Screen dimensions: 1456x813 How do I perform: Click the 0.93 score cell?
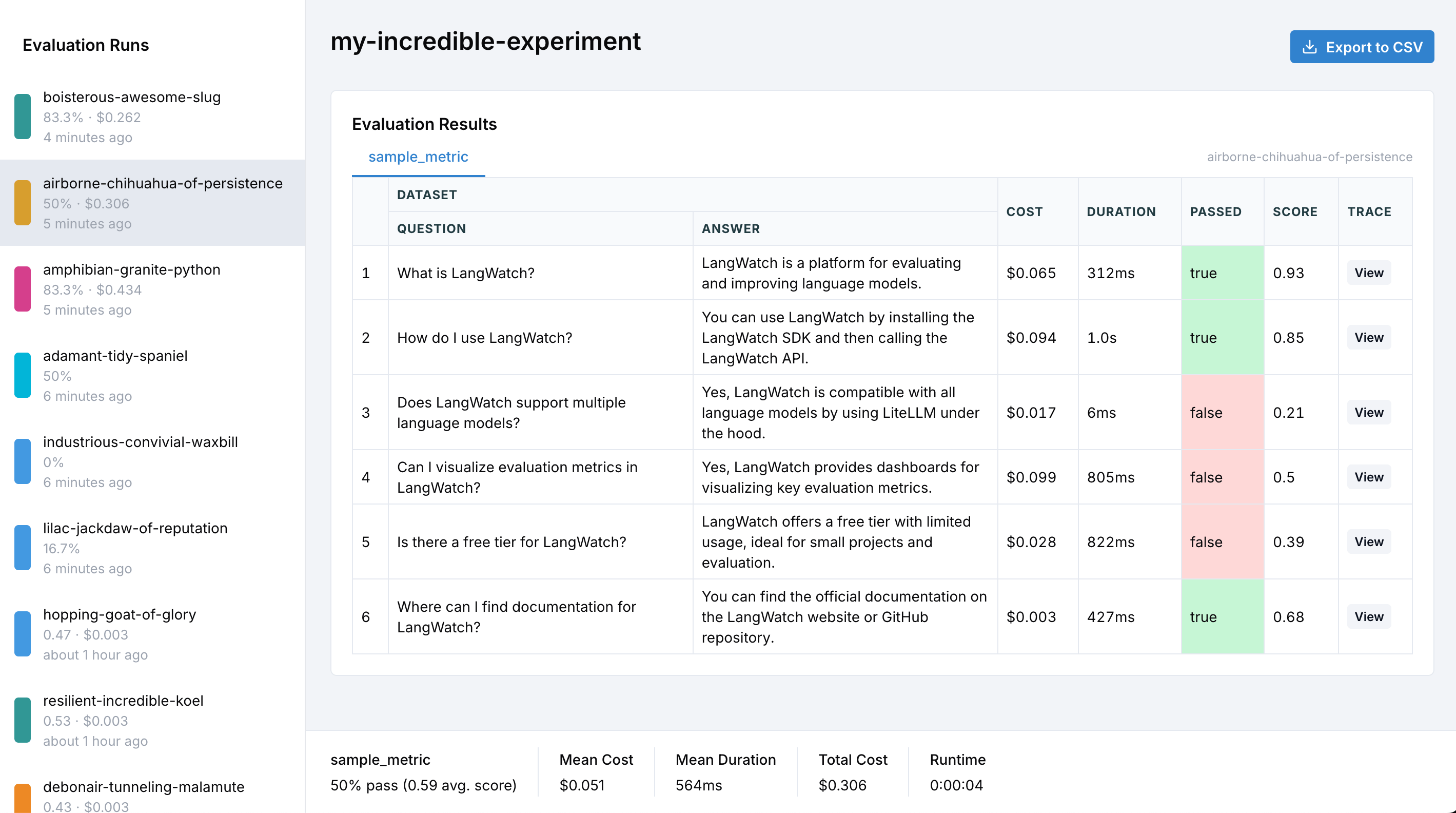[1301, 273]
